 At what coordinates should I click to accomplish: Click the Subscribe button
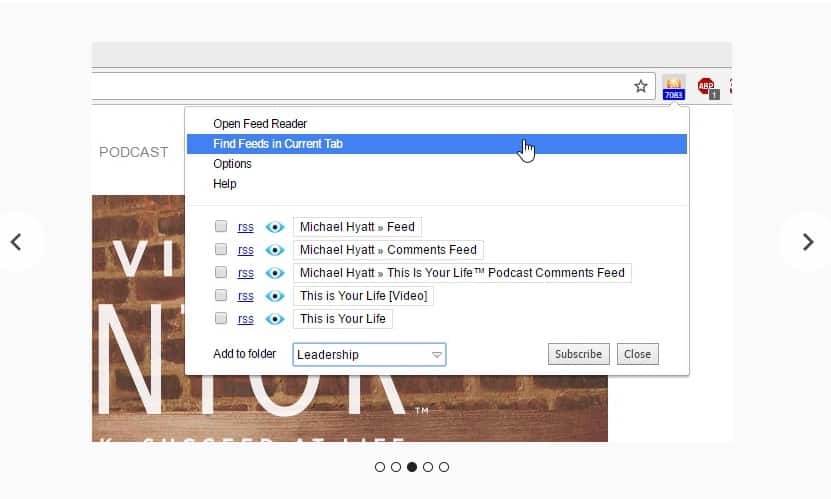[579, 354]
